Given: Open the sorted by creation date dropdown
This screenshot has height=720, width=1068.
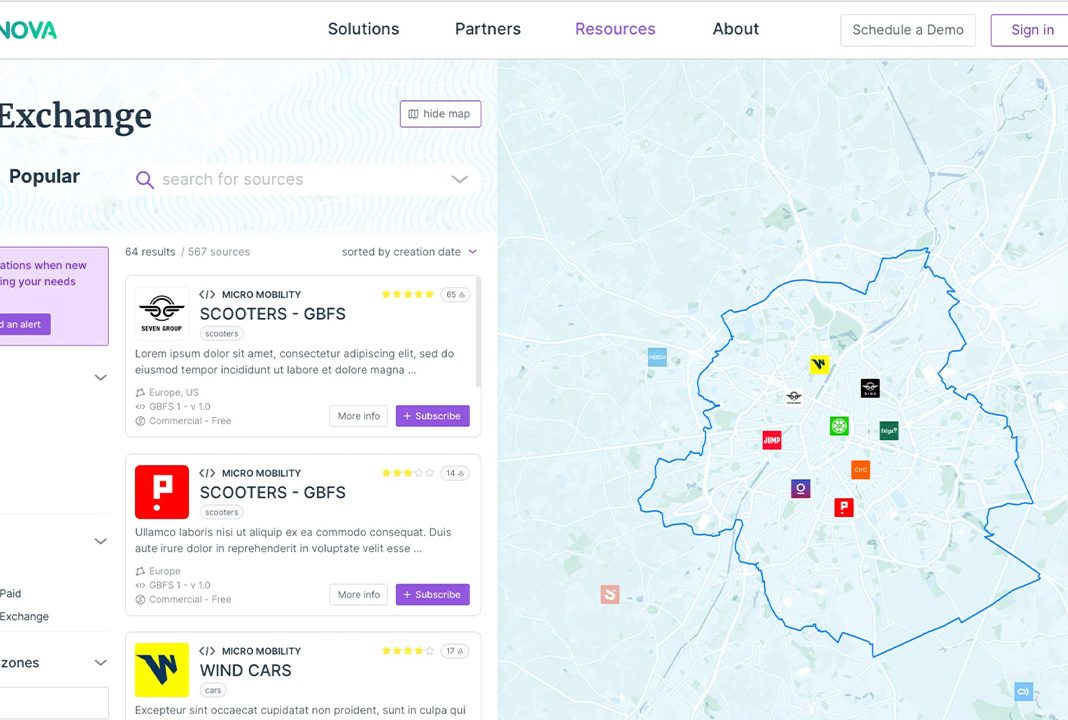Looking at the screenshot, I should click(x=409, y=252).
